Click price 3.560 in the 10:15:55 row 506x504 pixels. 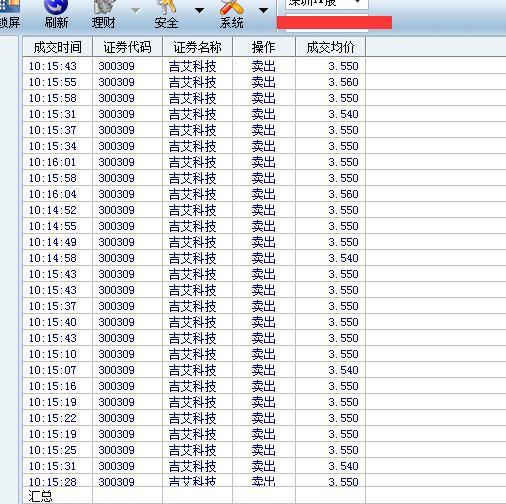click(x=343, y=82)
